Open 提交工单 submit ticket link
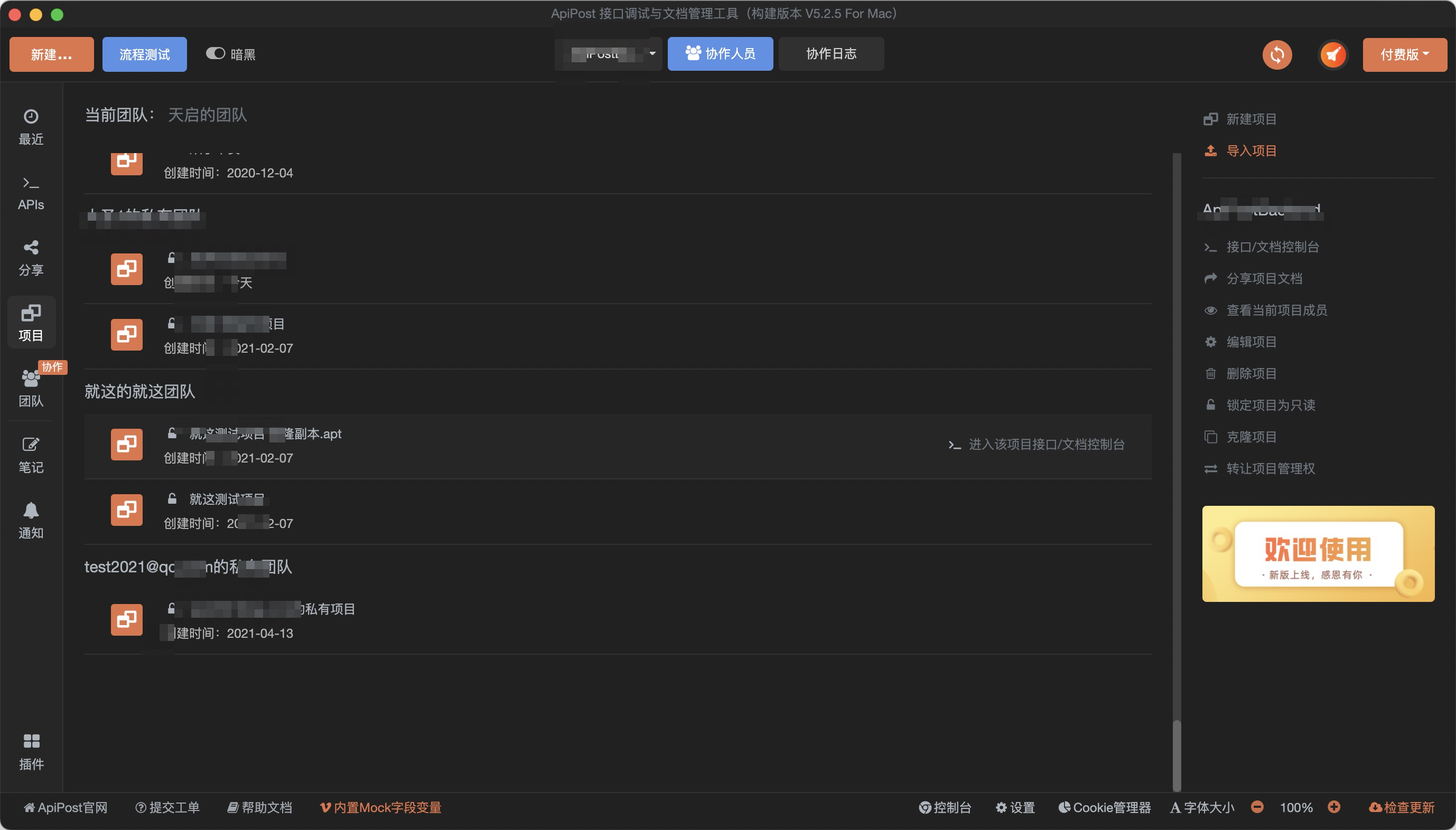The height and width of the screenshot is (830, 1456). click(167, 807)
